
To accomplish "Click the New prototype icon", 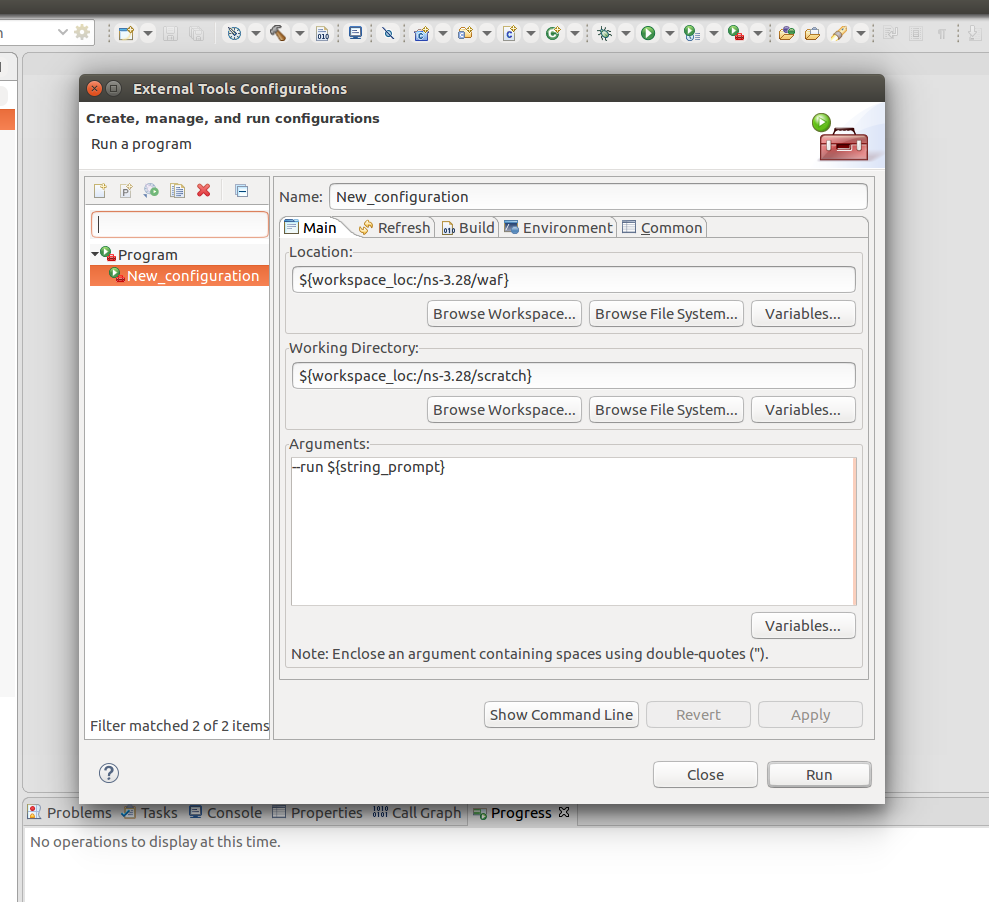I will point(126,191).
